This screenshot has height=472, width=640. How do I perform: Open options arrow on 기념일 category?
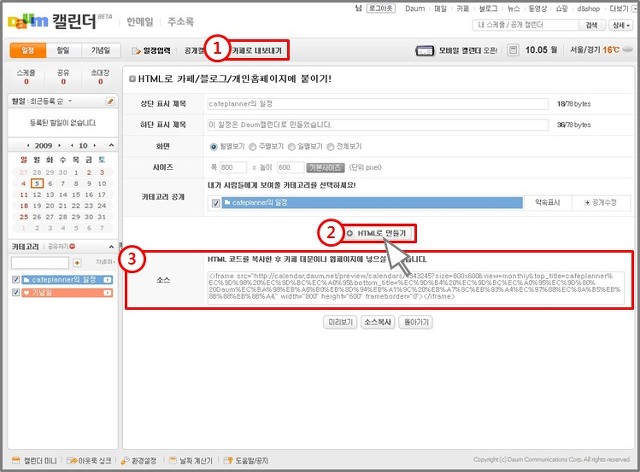107,293
